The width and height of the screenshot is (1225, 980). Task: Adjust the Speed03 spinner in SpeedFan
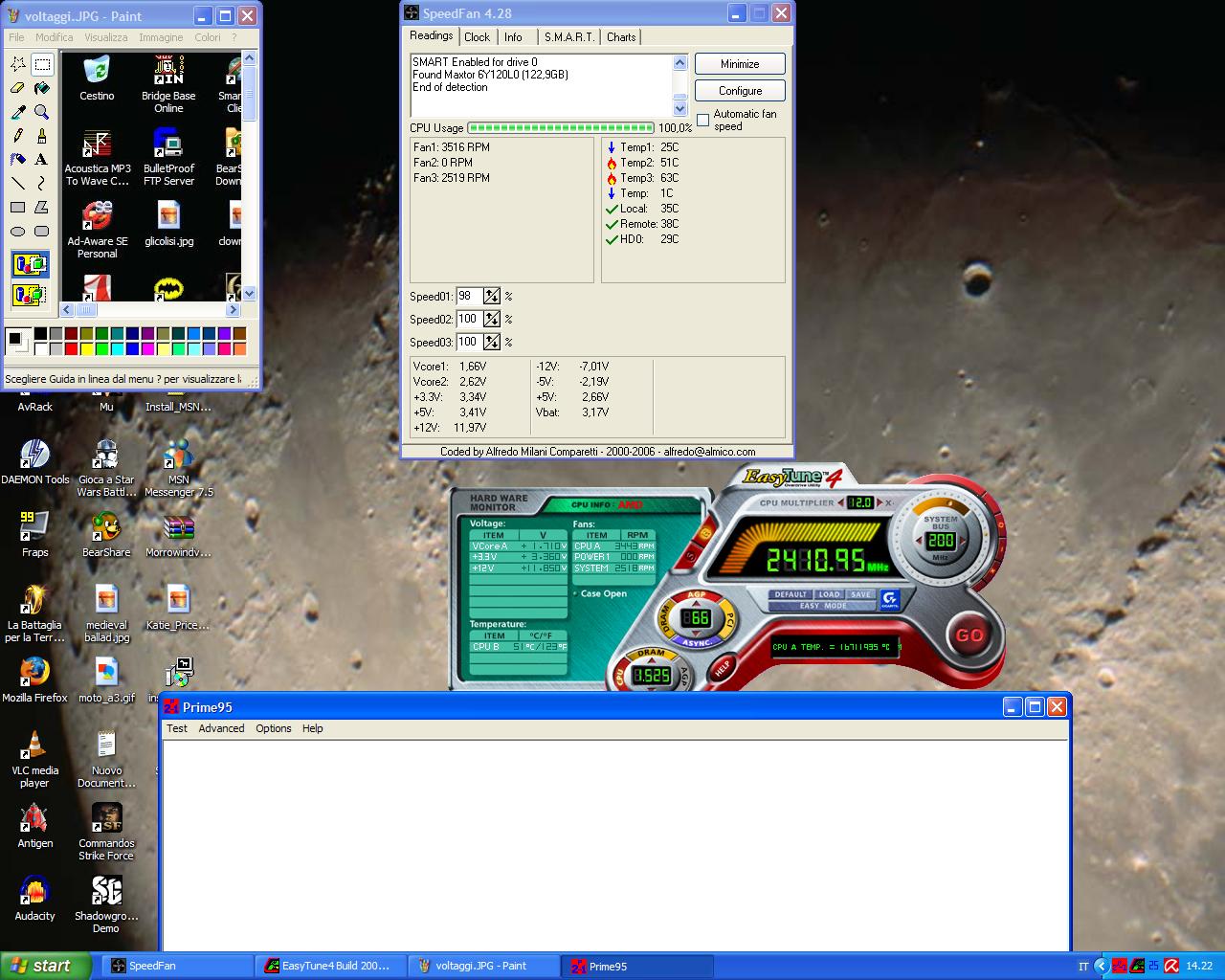[x=492, y=343]
